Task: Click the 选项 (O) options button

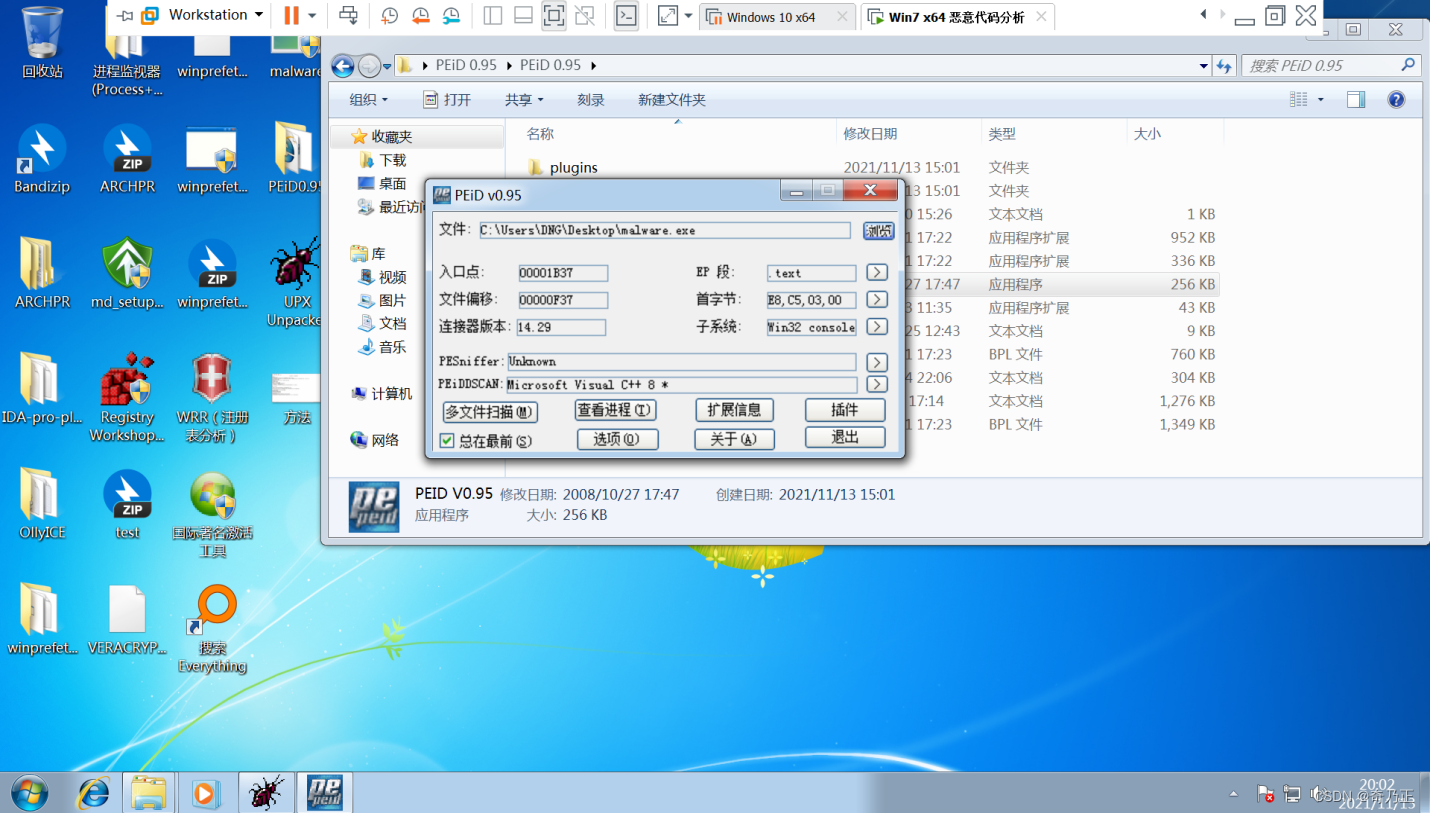Action: tap(617, 439)
